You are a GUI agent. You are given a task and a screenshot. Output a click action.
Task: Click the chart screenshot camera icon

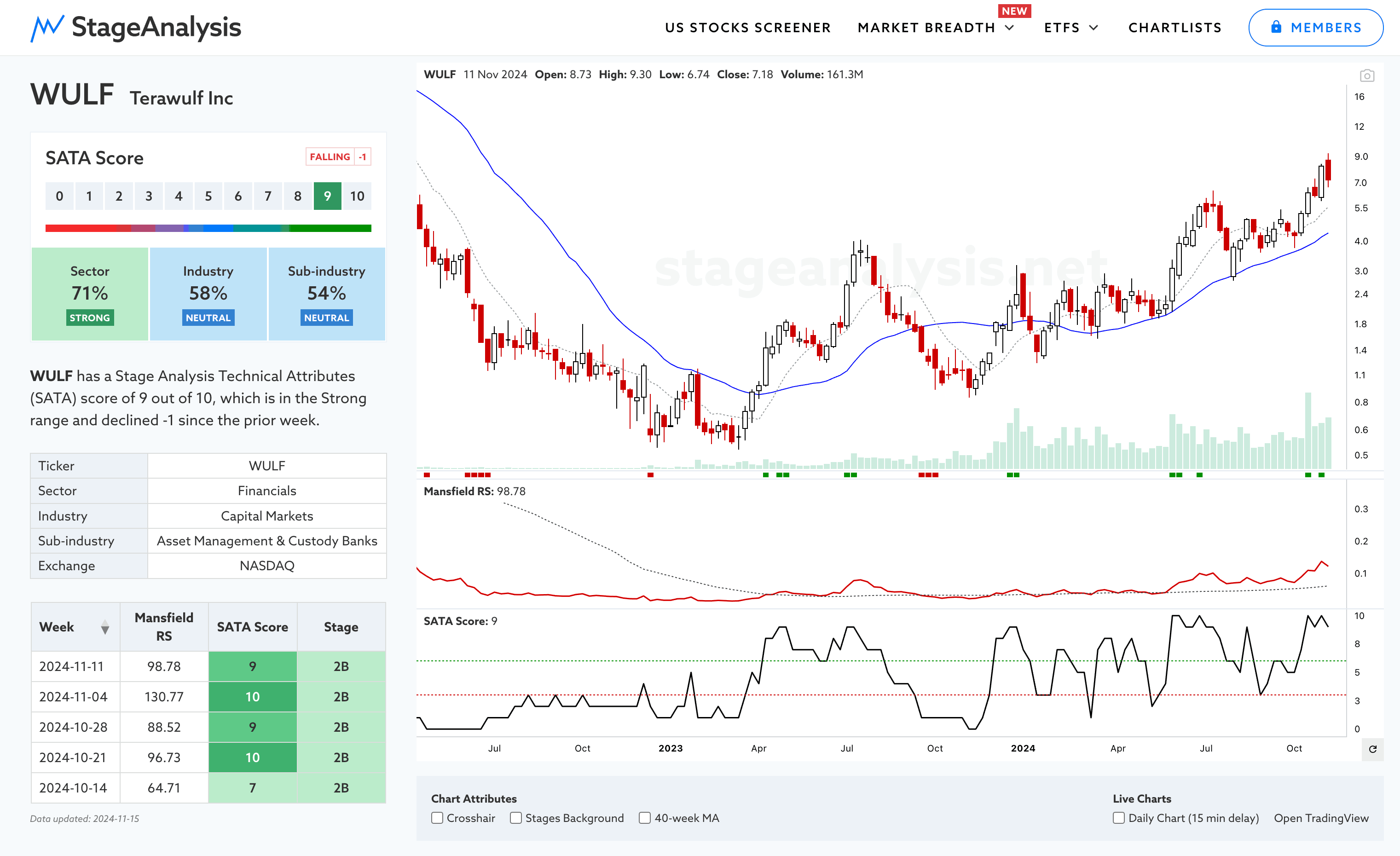(x=1367, y=75)
